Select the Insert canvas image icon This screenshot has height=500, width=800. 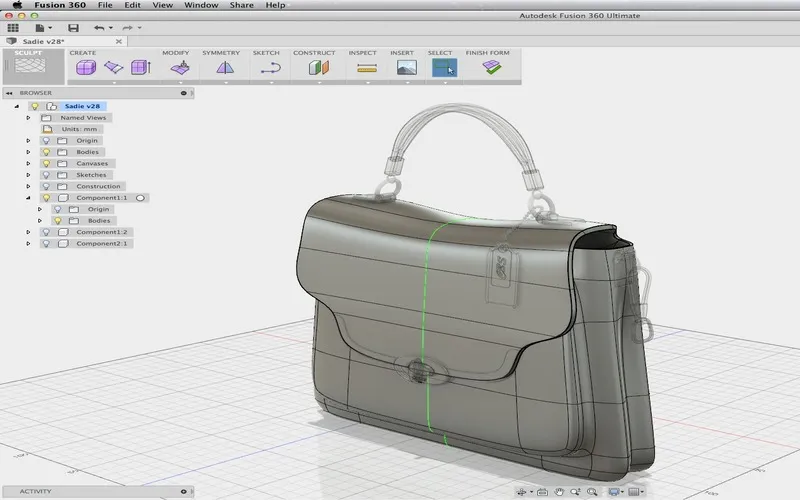(x=407, y=67)
